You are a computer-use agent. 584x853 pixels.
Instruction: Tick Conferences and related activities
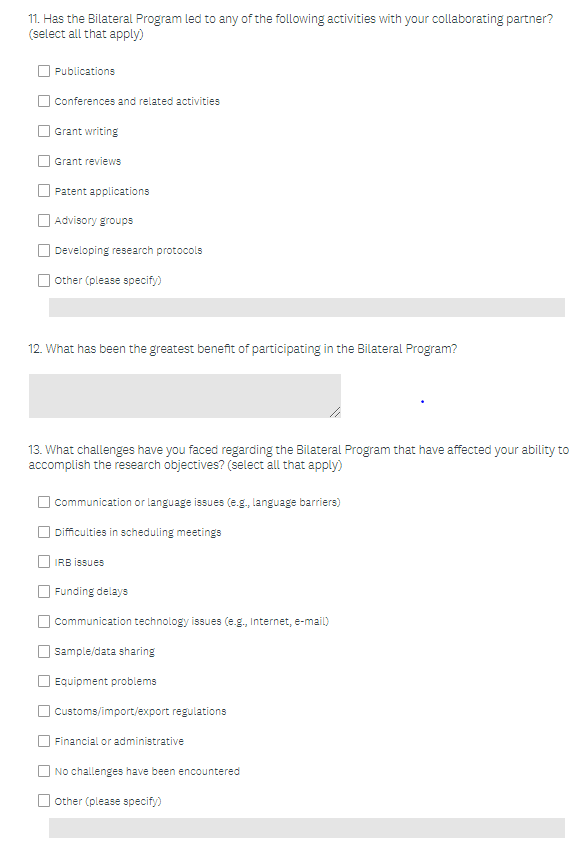click(44, 101)
